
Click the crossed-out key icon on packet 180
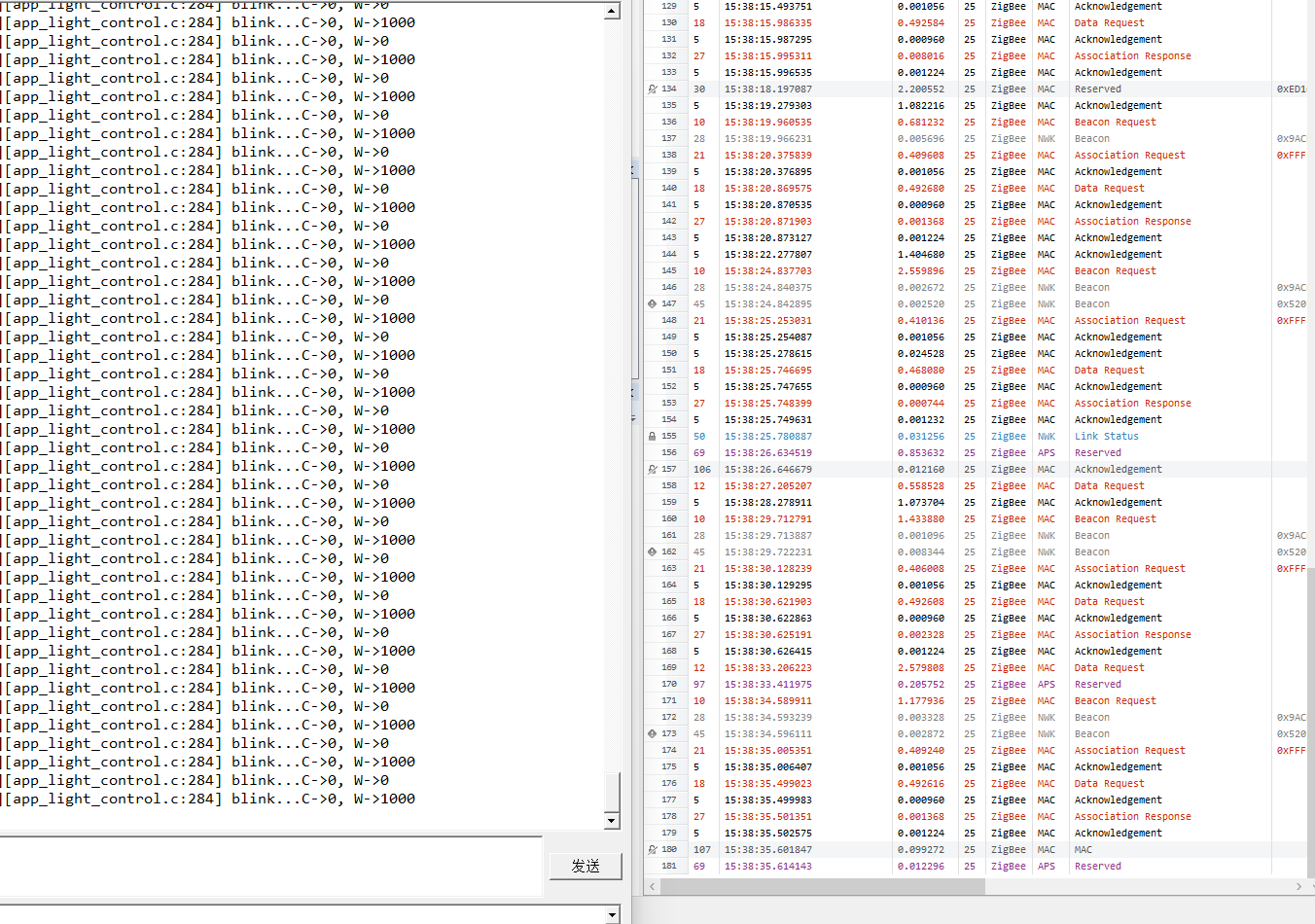[652, 850]
